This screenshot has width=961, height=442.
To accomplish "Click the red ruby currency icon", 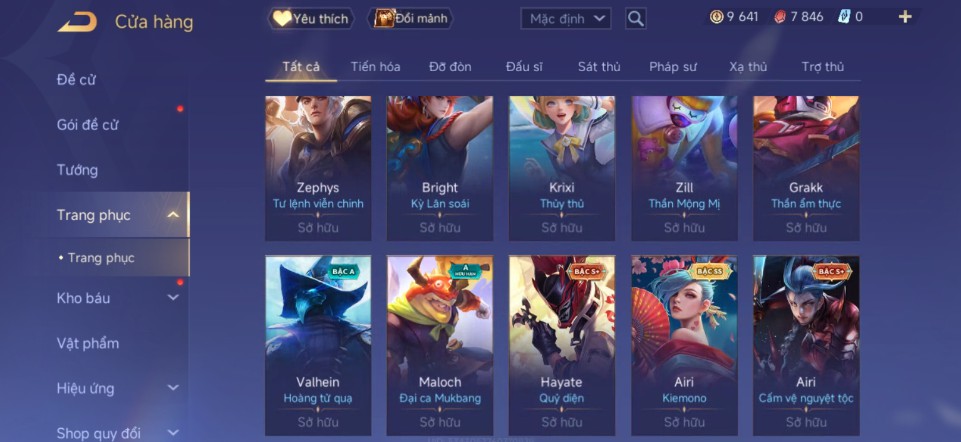I will [780, 17].
